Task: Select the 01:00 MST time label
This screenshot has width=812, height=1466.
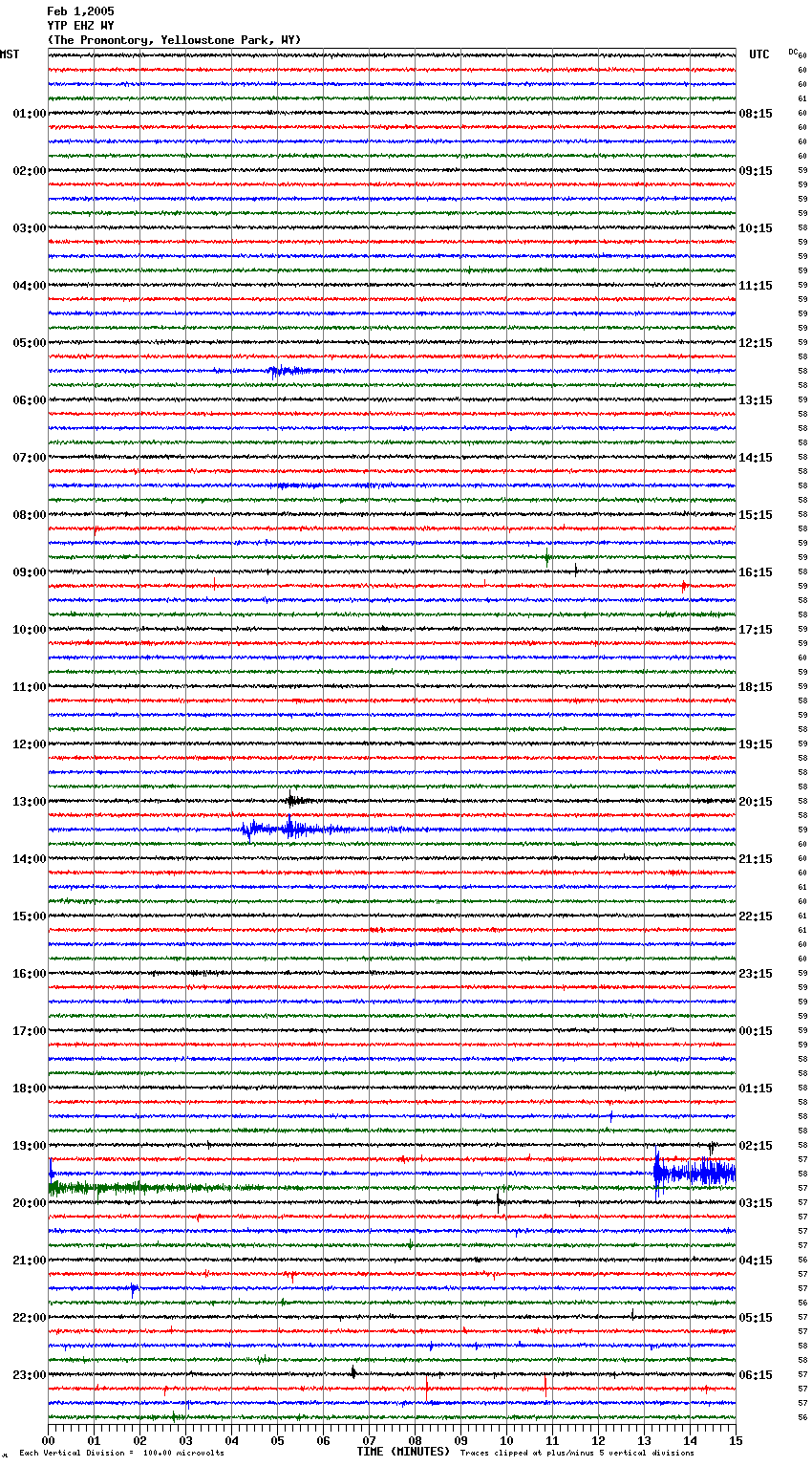Action: tap(30, 114)
